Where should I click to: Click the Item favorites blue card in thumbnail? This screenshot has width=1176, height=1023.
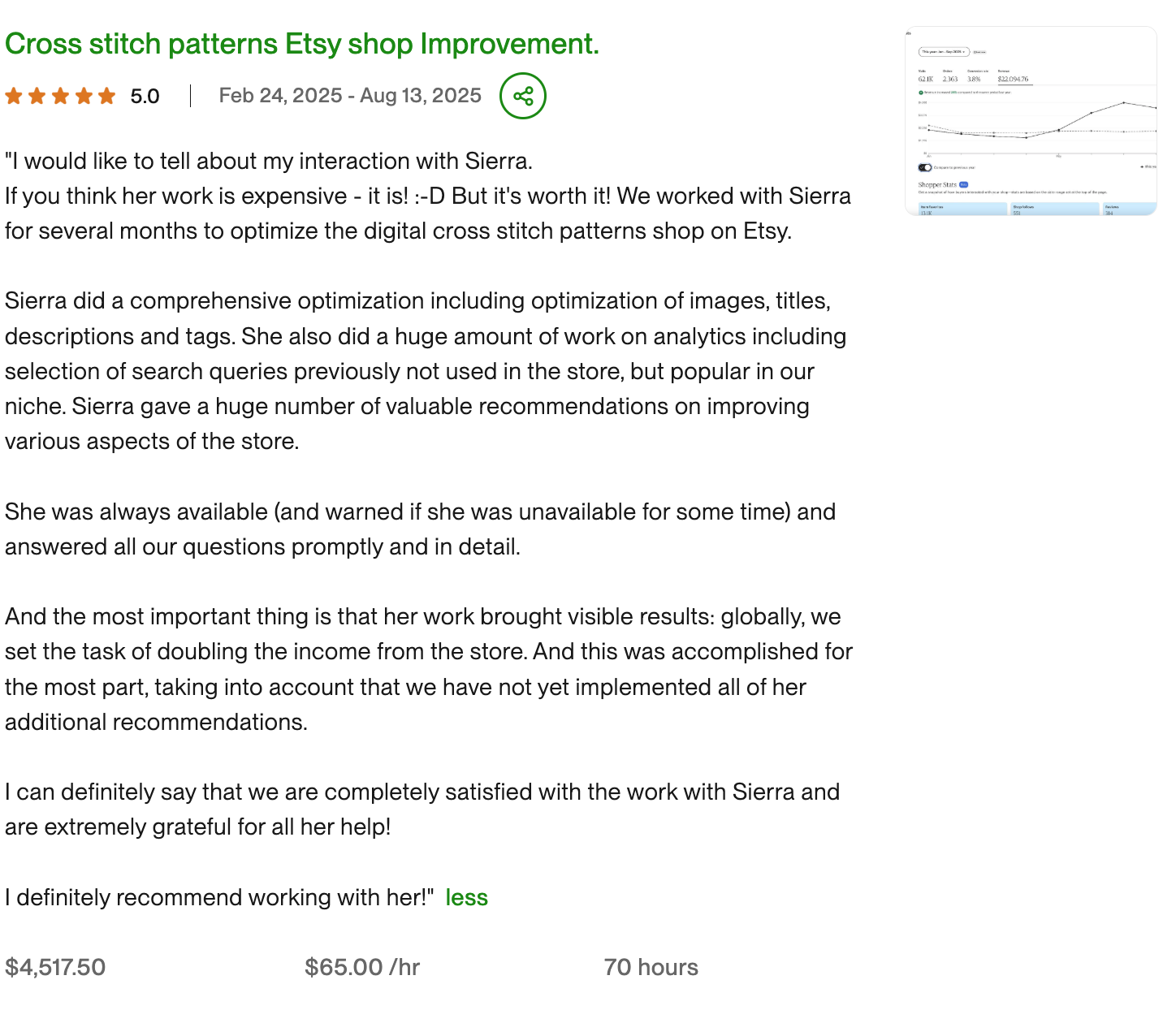[962, 209]
